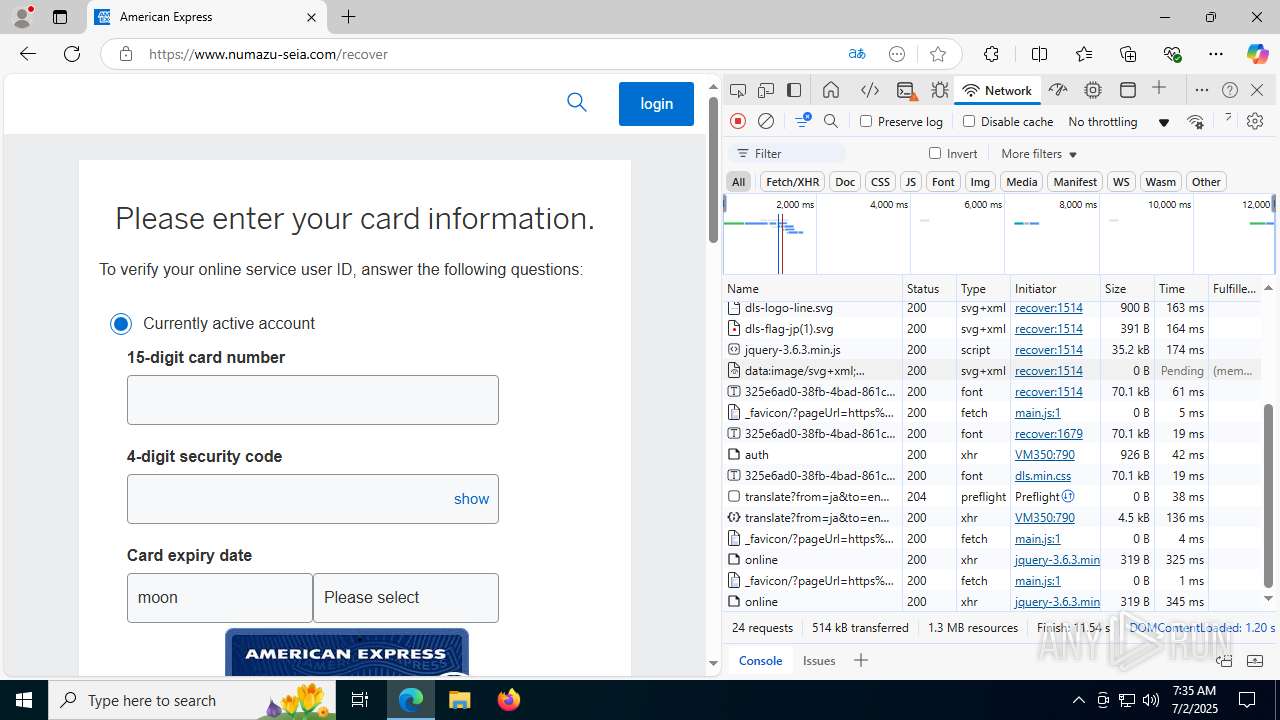This screenshot has height=720, width=1280.
Task: Open the Sources bug icon
Action: click(x=940, y=90)
